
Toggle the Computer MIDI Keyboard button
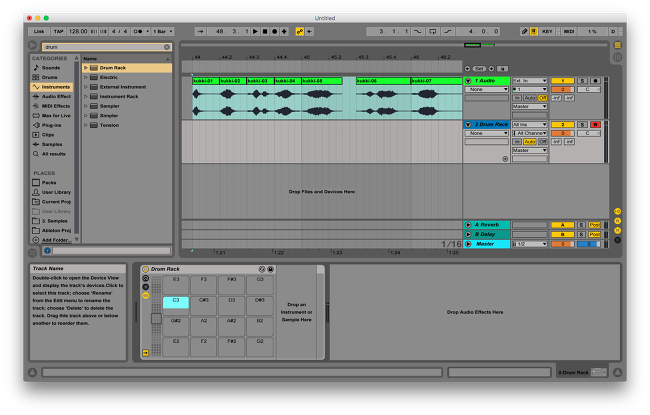(534, 32)
